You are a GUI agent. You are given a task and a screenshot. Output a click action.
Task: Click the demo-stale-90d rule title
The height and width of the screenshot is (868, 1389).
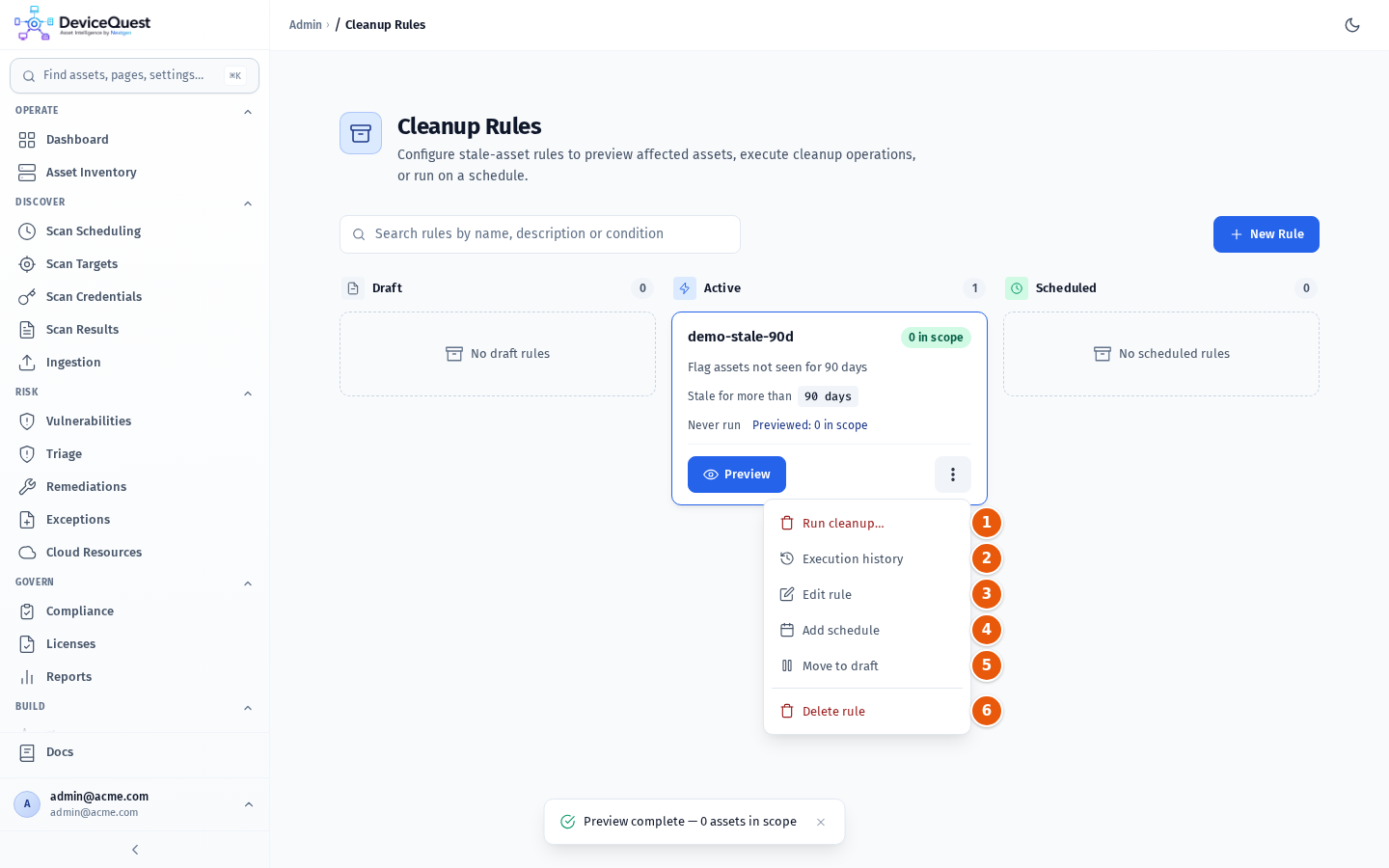click(x=741, y=337)
